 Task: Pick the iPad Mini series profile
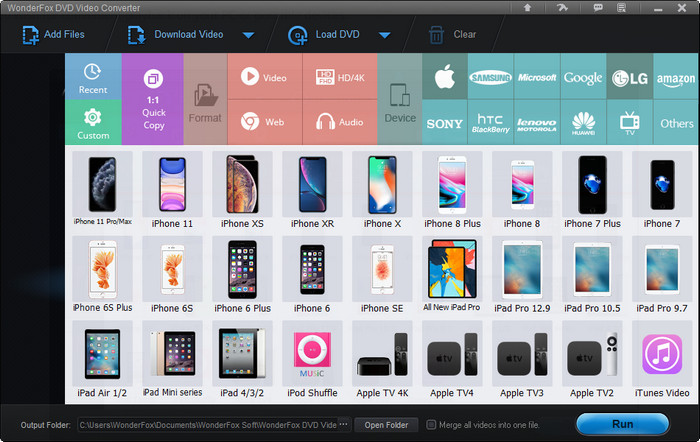(x=172, y=359)
